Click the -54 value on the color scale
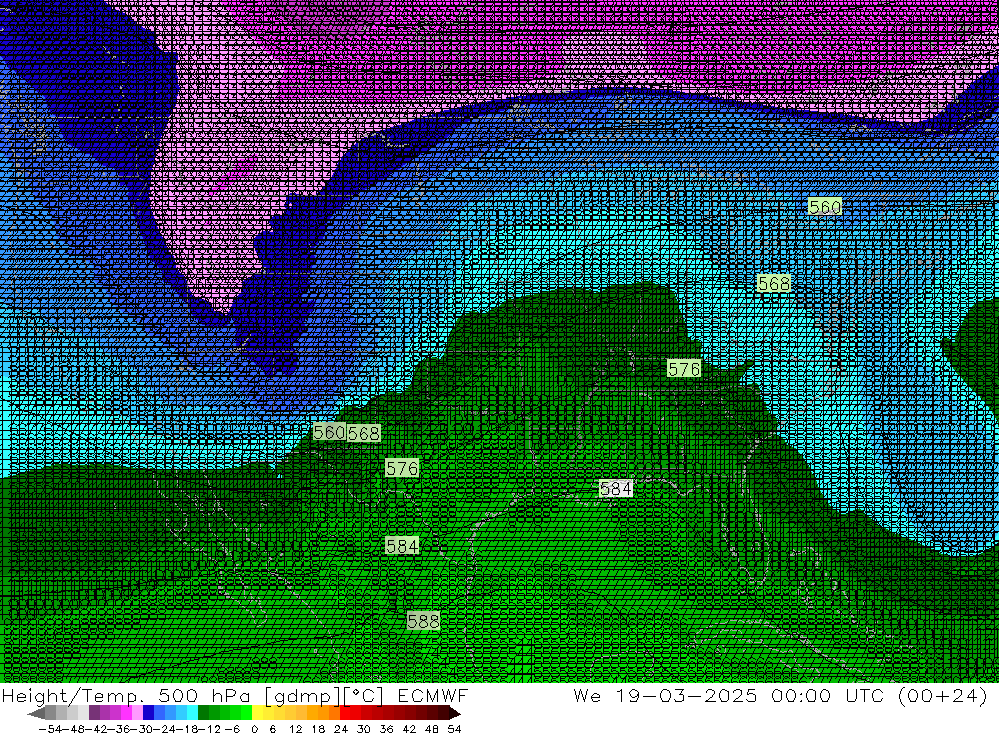1000x733 pixels. point(50,729)
